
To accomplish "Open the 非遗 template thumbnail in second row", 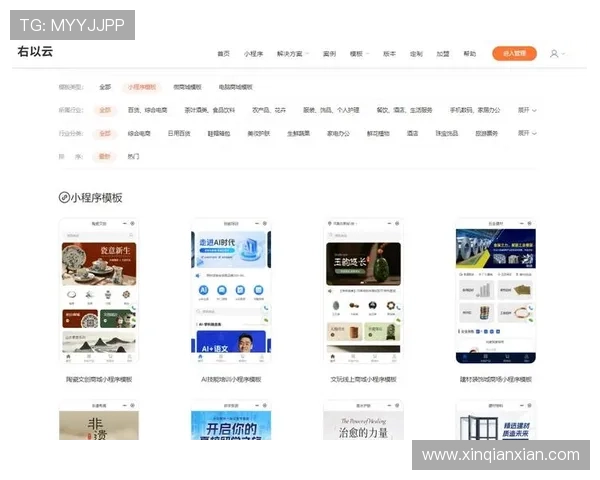I will click(x=99, y=420).
